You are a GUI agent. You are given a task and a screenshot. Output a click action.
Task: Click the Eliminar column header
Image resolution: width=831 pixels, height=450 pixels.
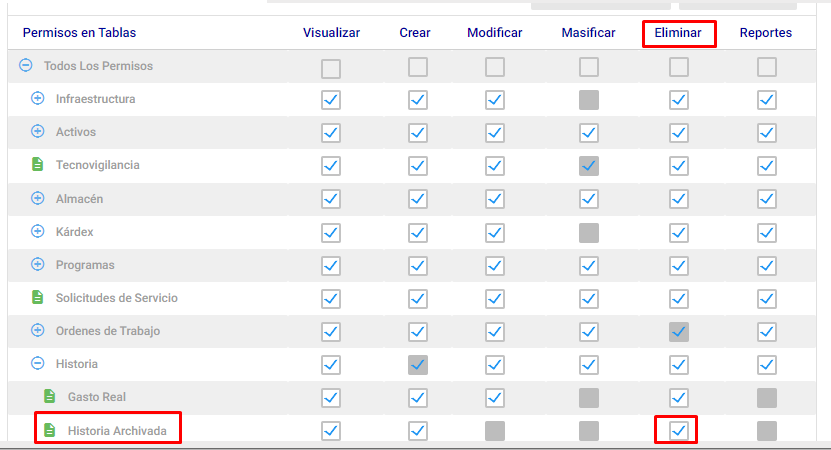(x=678, y=33)
